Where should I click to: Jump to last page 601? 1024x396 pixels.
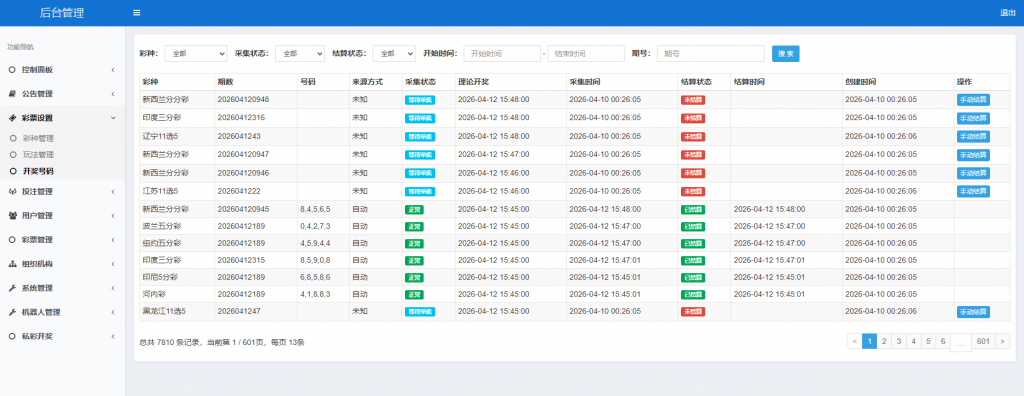(x=983, y=341)
